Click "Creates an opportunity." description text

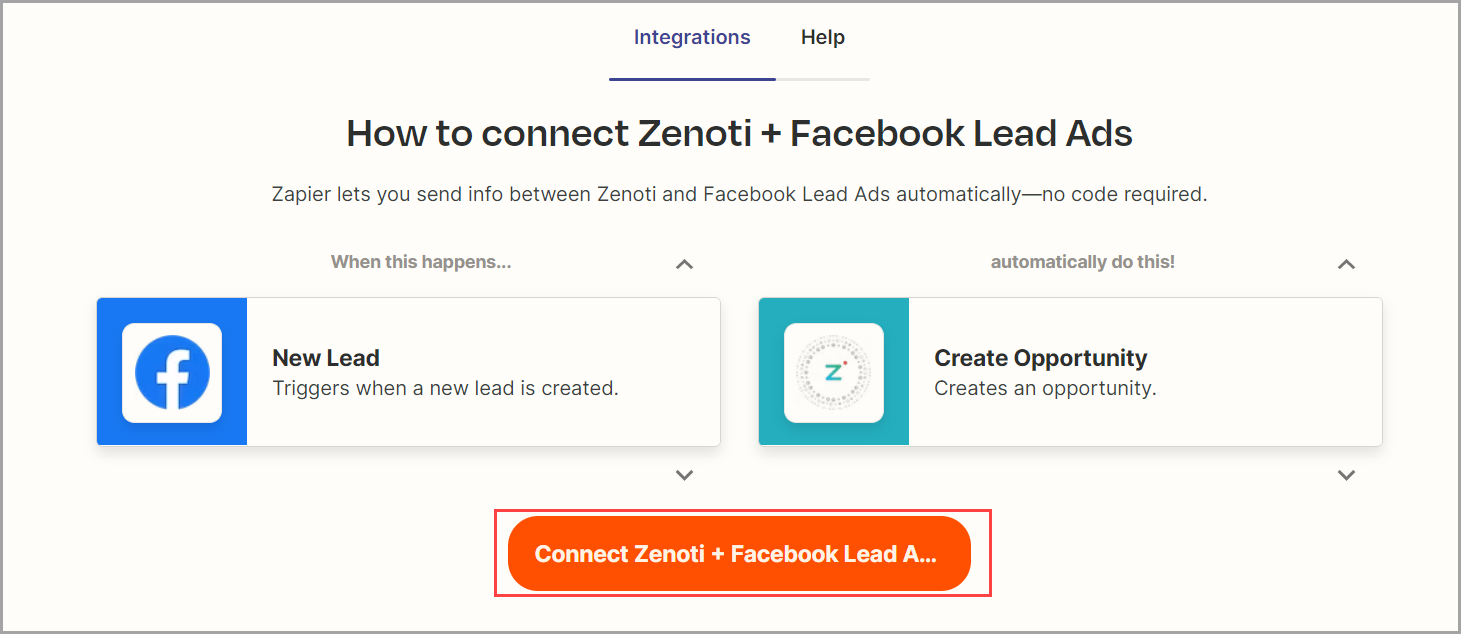[x=1045, y=388]
